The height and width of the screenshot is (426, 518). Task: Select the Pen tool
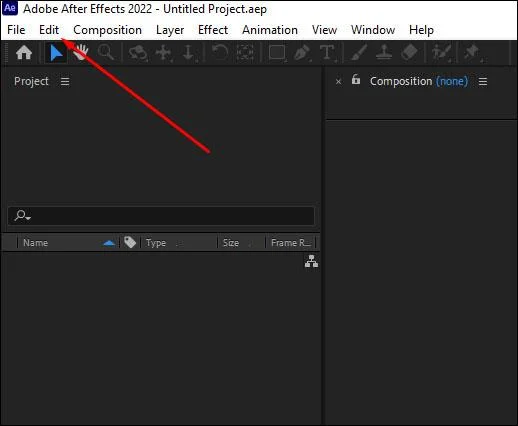pos(302,53)
